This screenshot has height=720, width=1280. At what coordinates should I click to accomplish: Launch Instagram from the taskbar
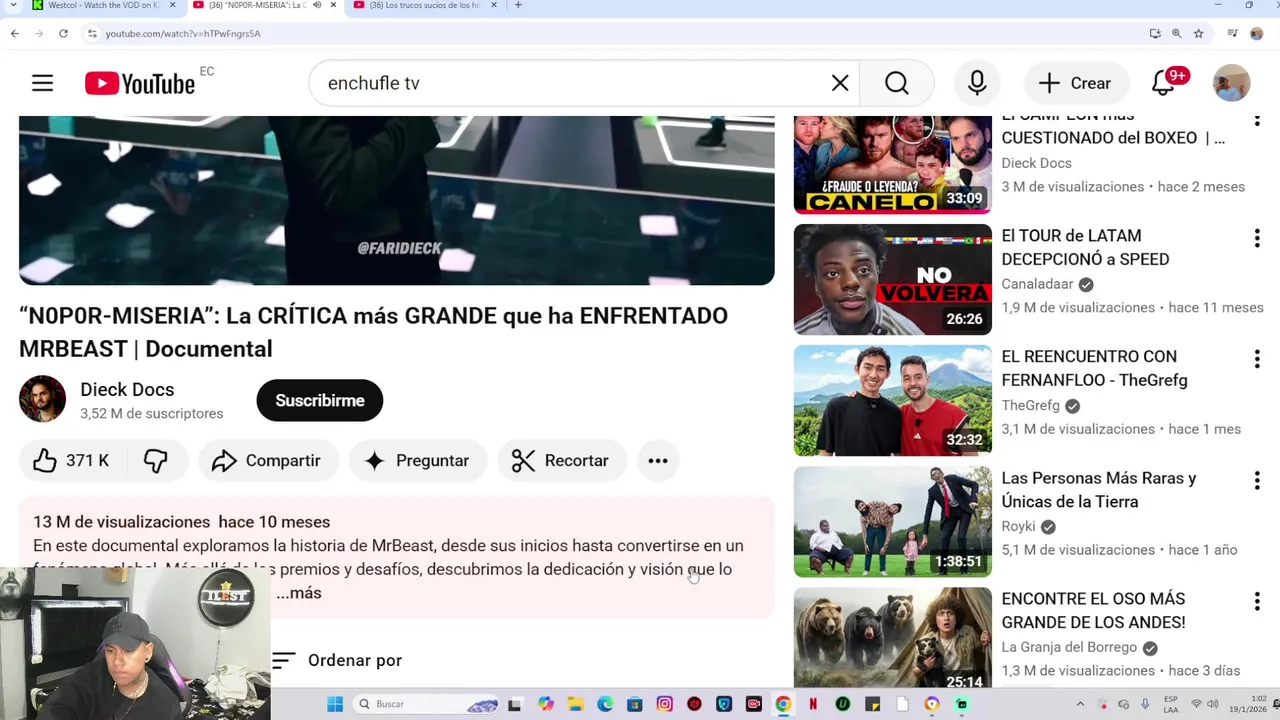coord(665,704)
